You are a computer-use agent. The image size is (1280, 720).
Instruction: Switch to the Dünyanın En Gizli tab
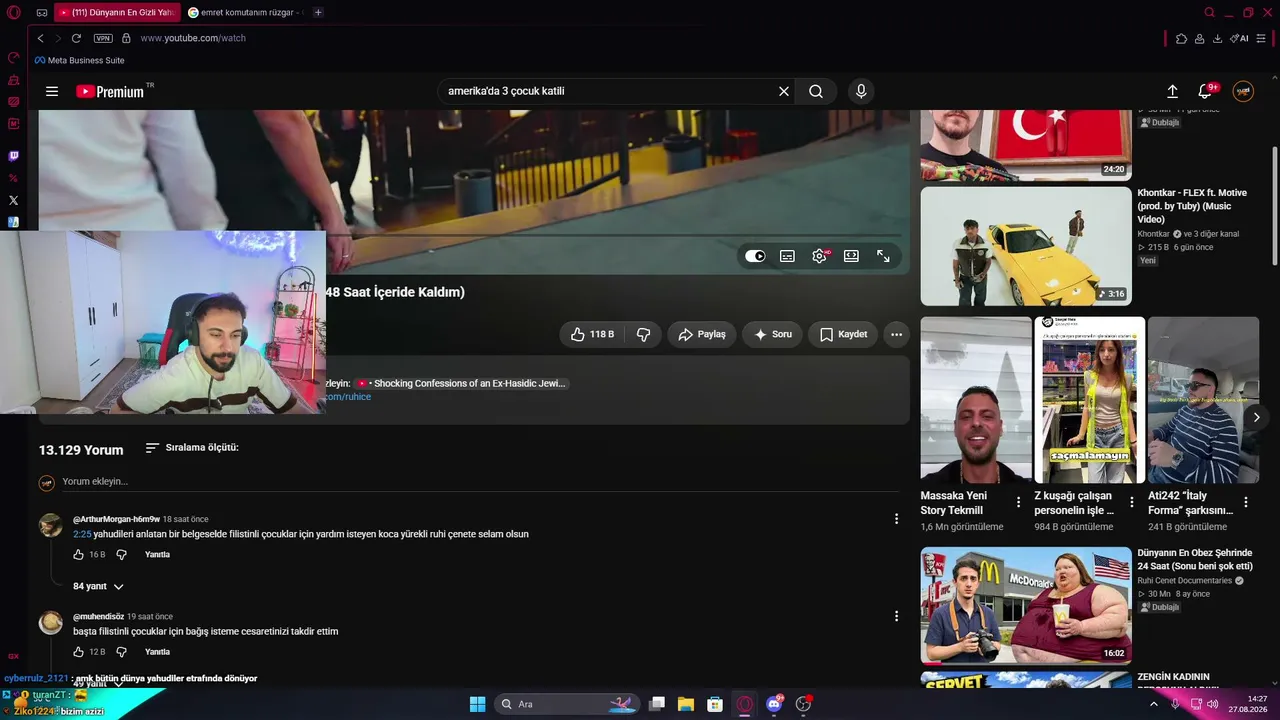tap(116, 12)
